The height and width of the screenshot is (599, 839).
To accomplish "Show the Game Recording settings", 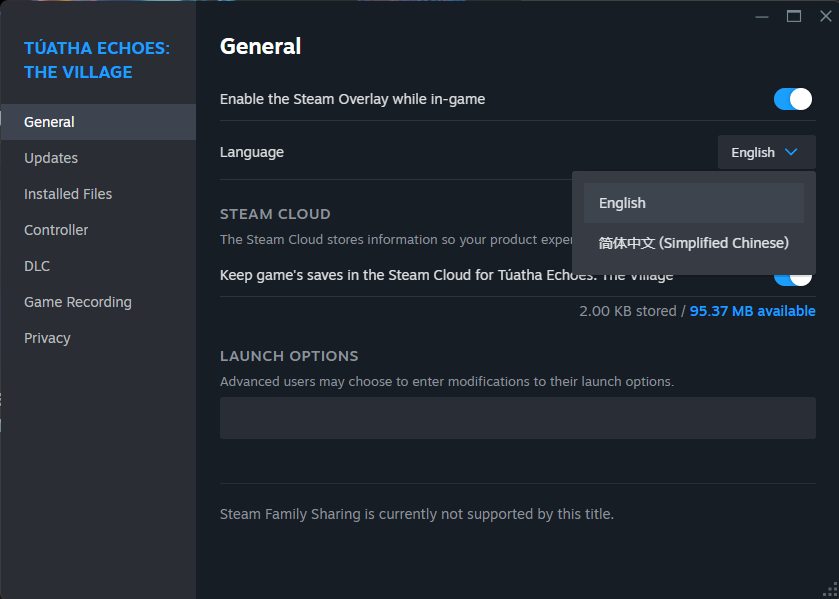I will (x=78, y=302).
